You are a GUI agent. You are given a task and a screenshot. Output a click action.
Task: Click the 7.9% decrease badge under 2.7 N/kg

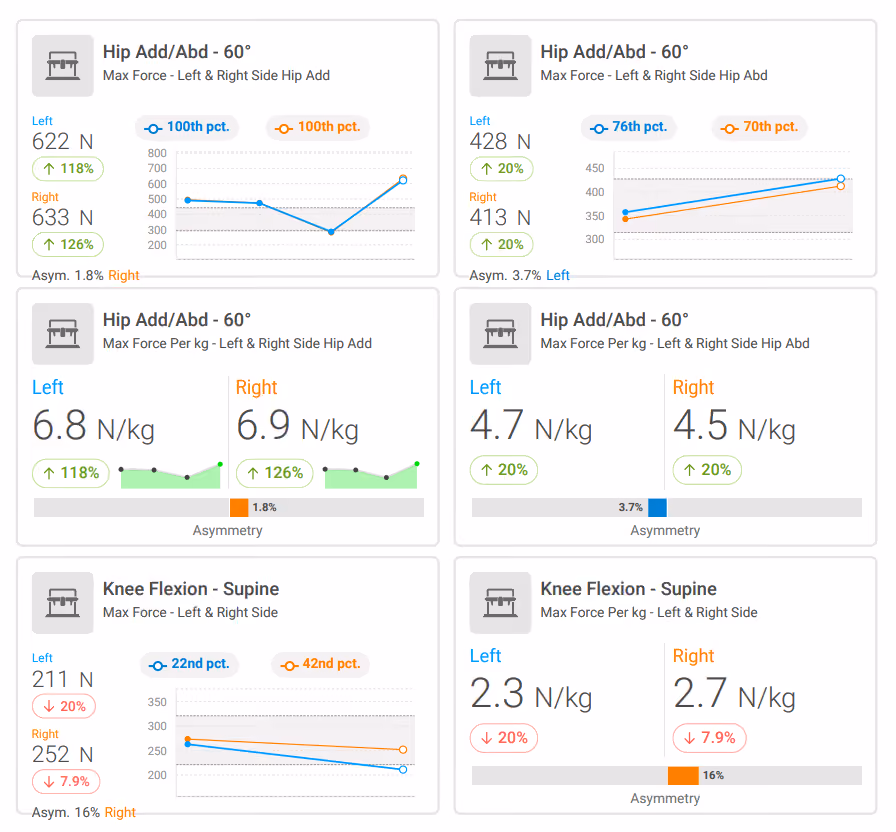pos(710,738)
